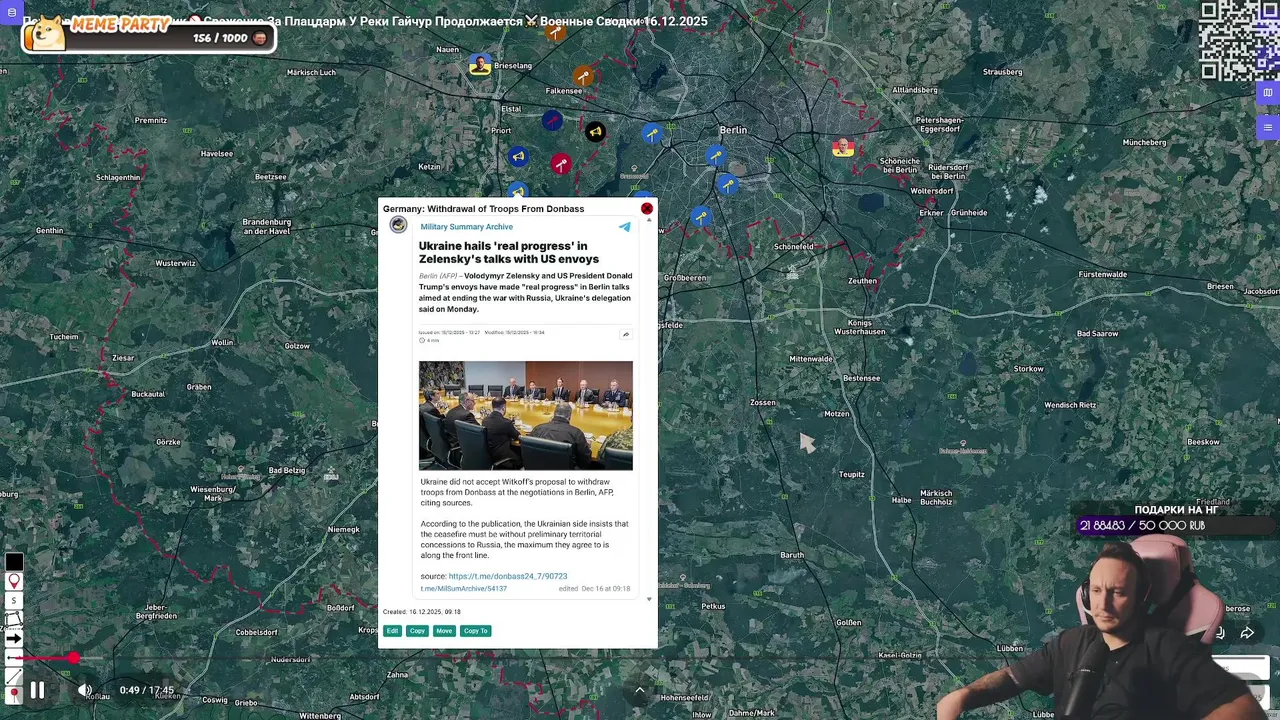
Task: Click the green Copy To button
Action: pos(476,631)
